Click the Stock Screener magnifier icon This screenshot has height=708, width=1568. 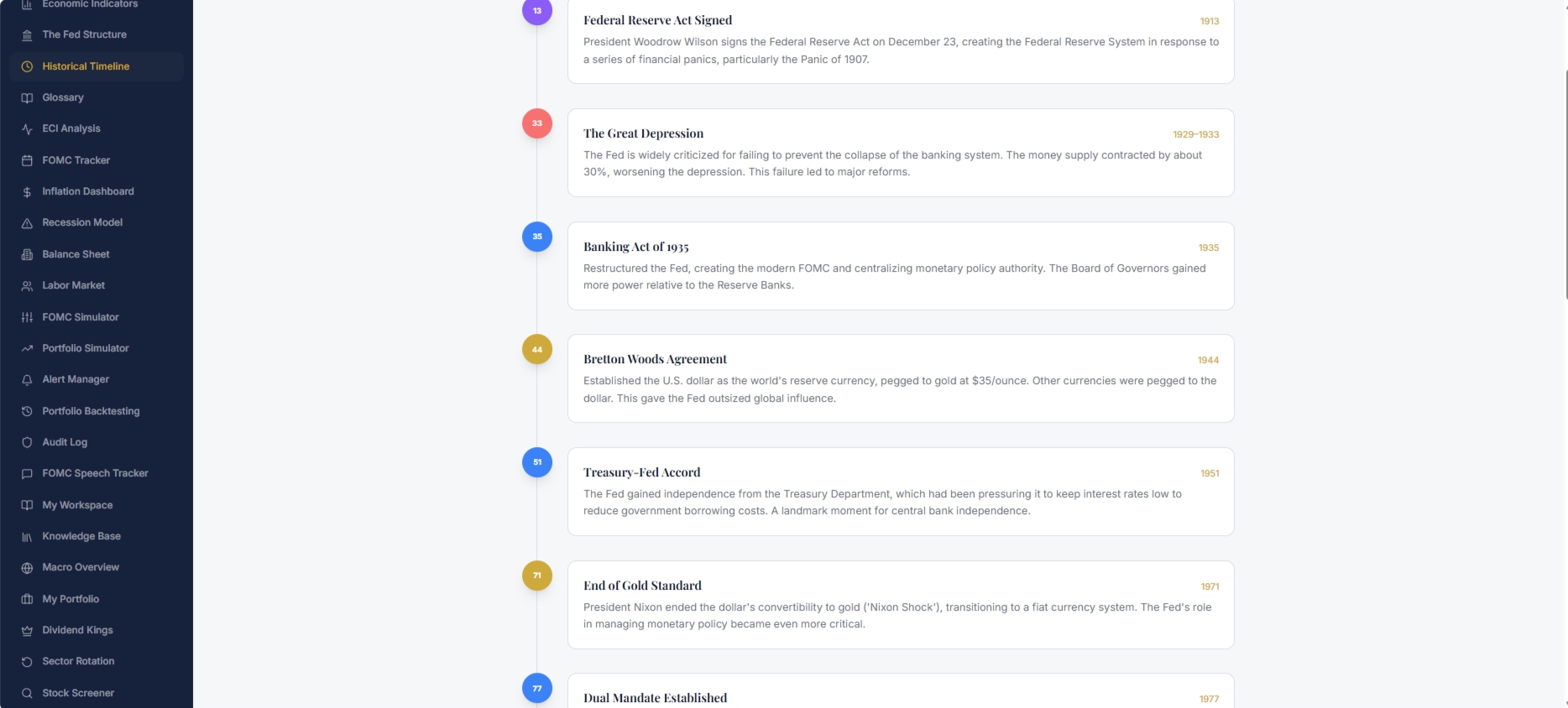pyautogui.click(x=27, y=693)
